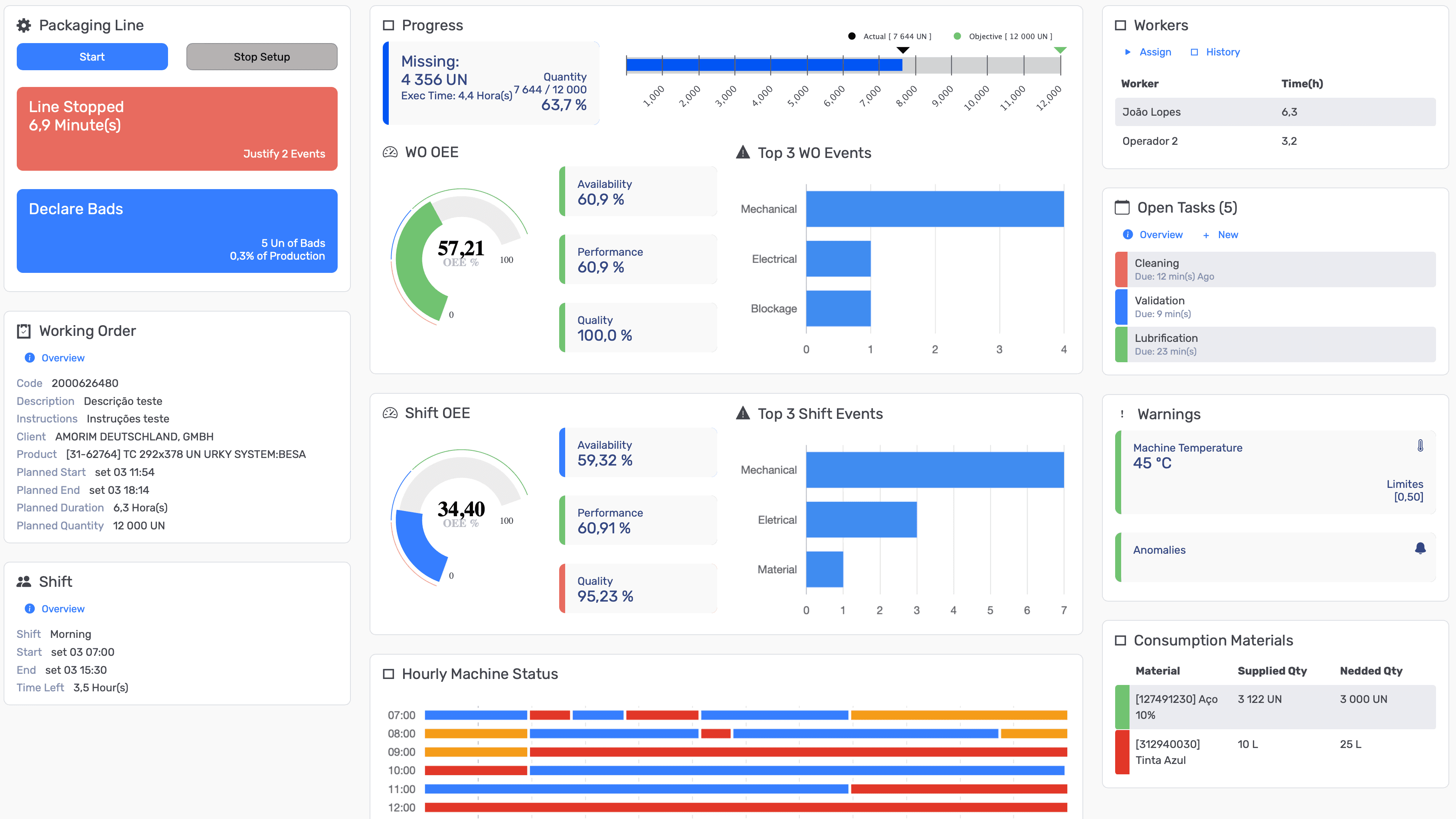Viewport: 1456px width, 819px height.
Task: Click the WO Availability 60,9 % card
Action: click(x=638, y=191)
